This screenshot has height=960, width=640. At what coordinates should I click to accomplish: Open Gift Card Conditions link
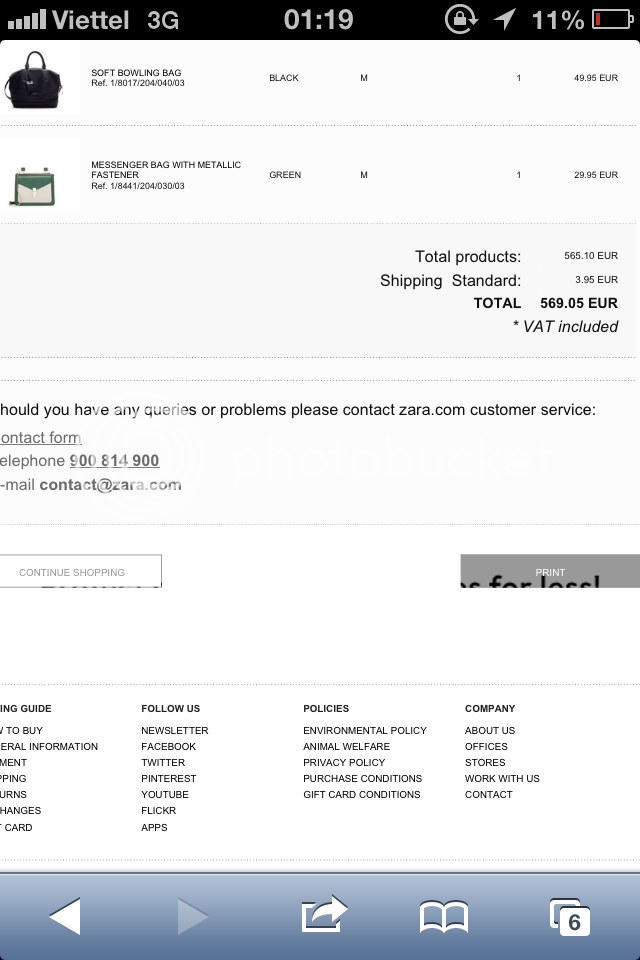[x=362, y=794]
